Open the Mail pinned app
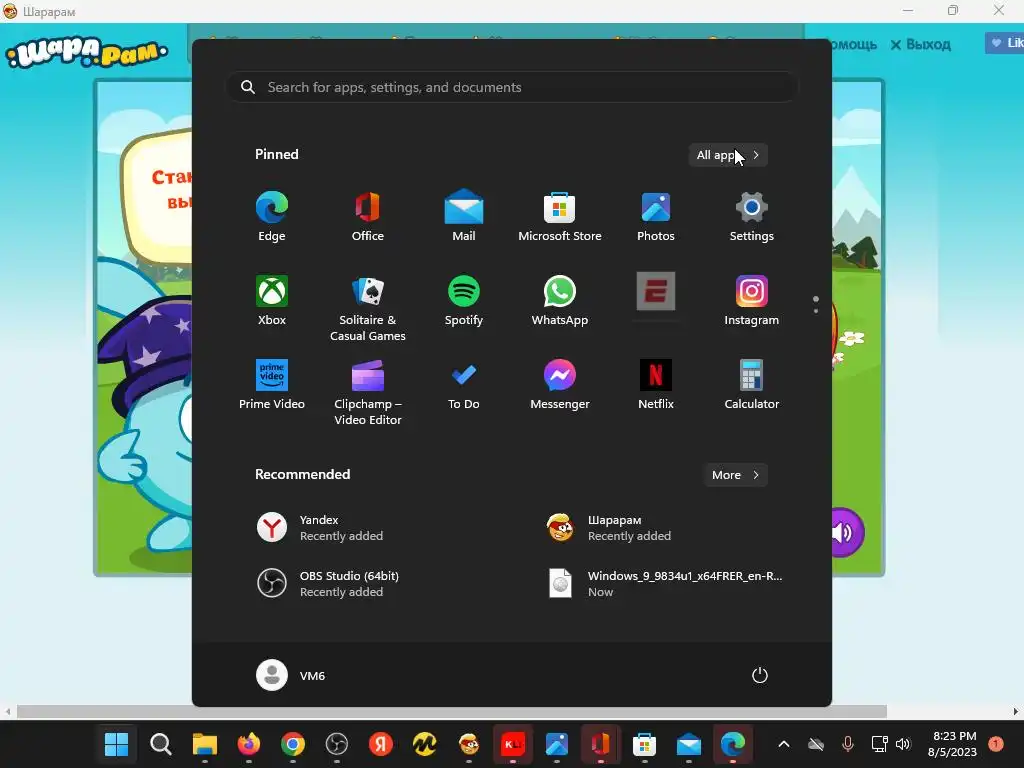 (464, 216)
